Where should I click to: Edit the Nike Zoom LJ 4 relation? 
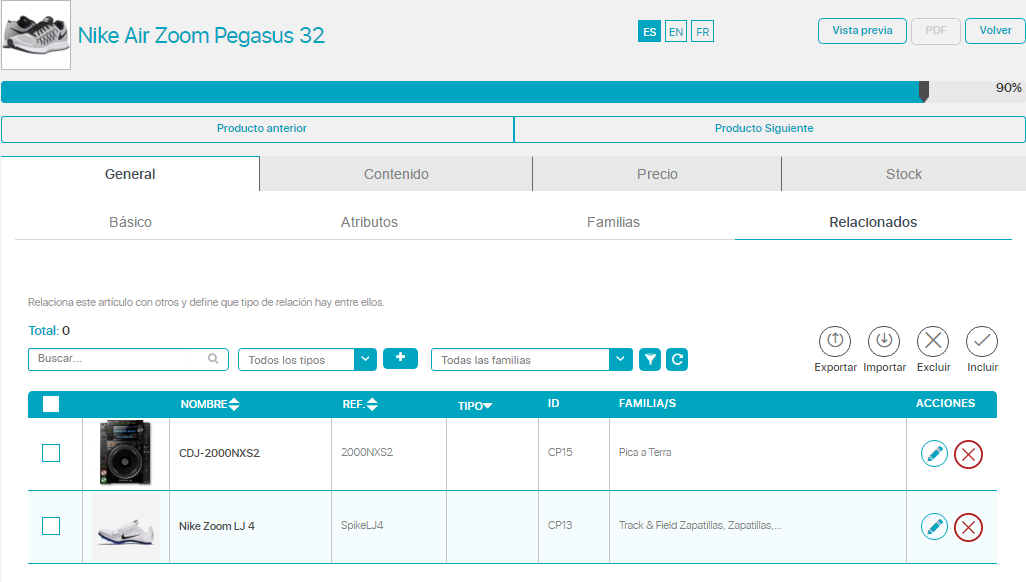[934, 527]
